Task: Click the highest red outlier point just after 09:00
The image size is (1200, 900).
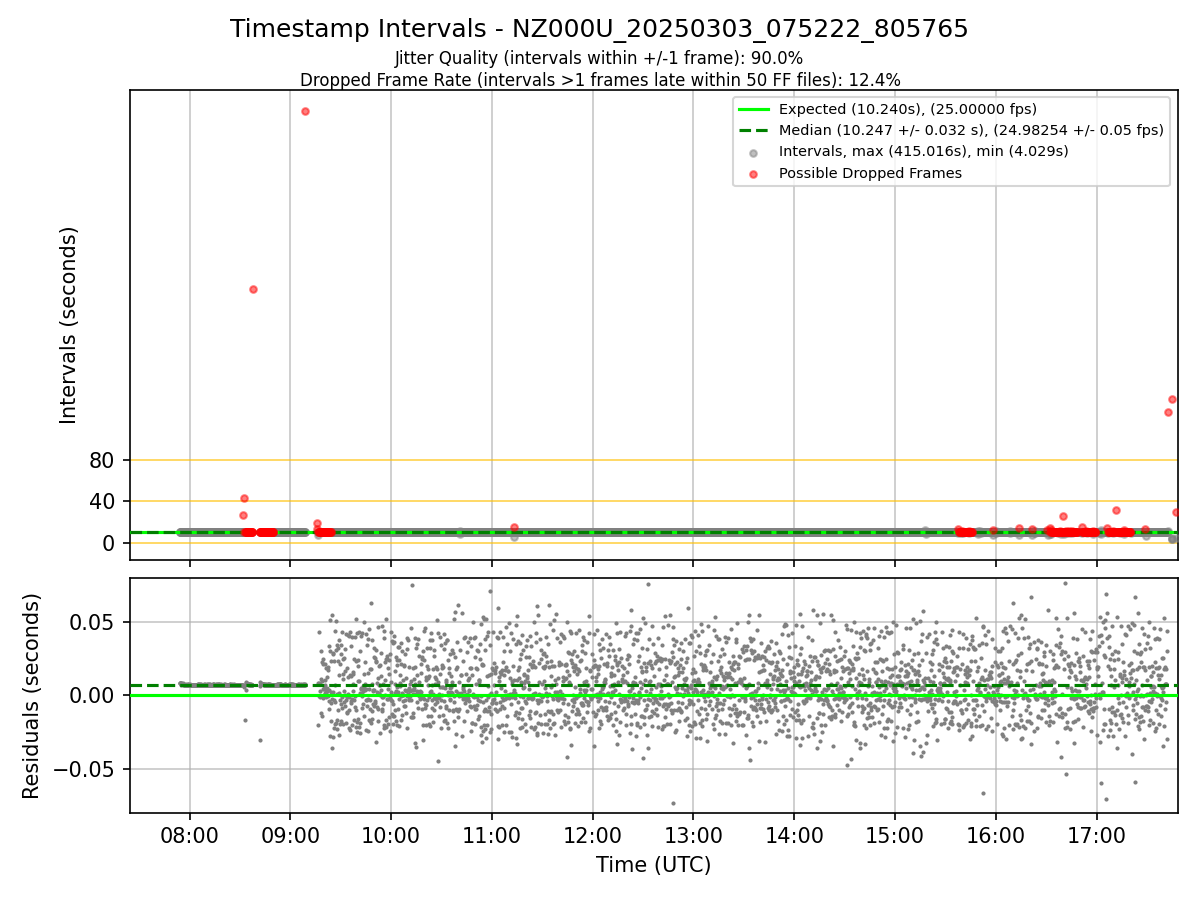Action: [305, 111]
